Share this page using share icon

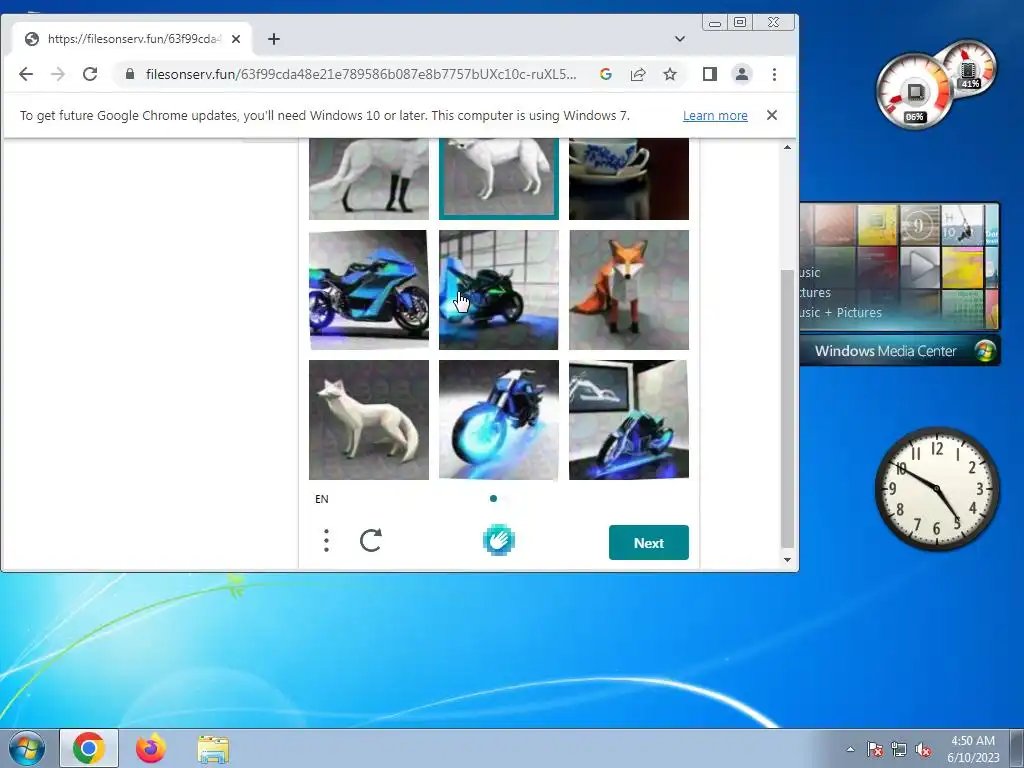(638, 74)
